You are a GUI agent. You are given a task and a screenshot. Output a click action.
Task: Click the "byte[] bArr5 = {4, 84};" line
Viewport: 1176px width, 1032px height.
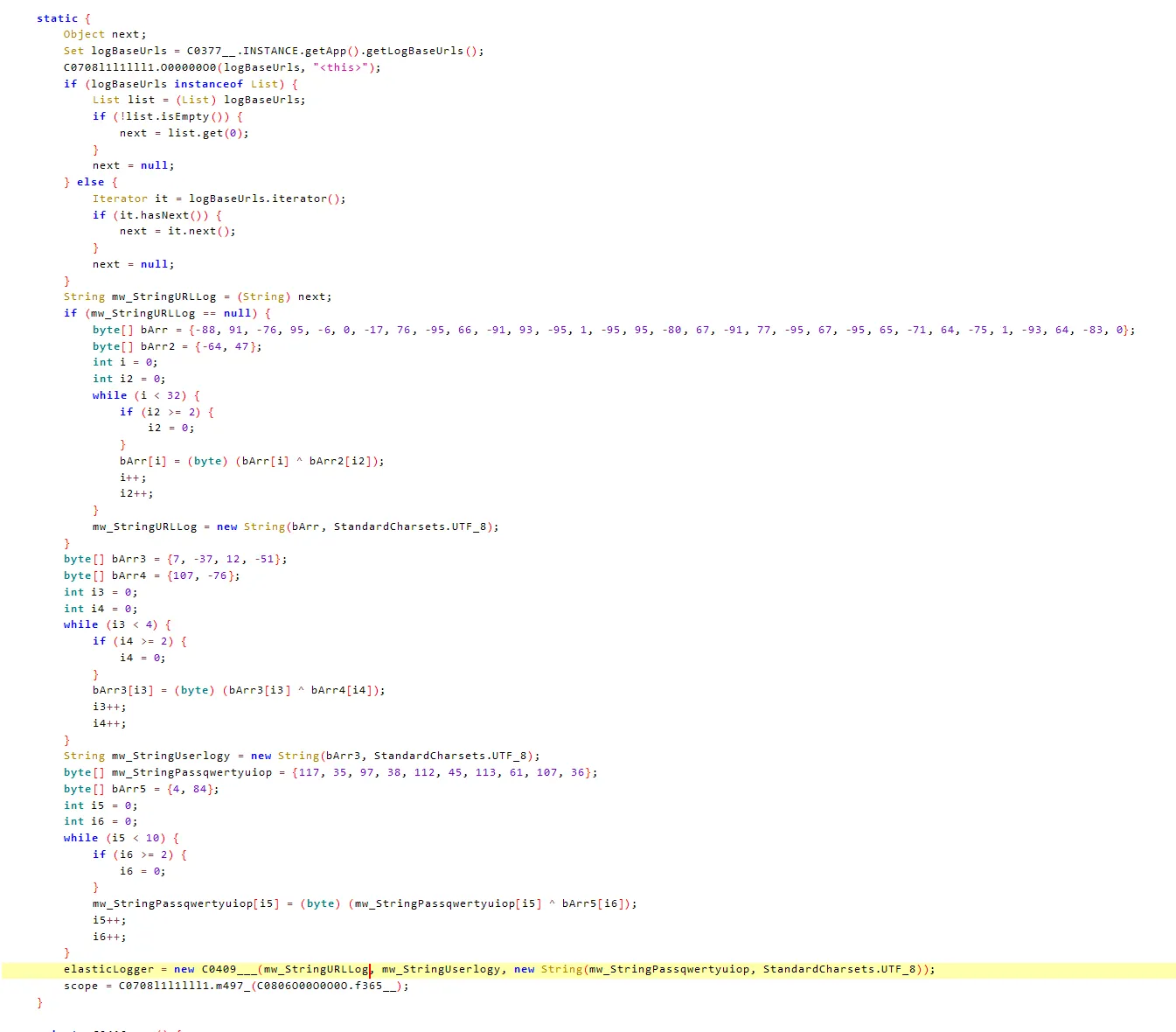point(141,789)
